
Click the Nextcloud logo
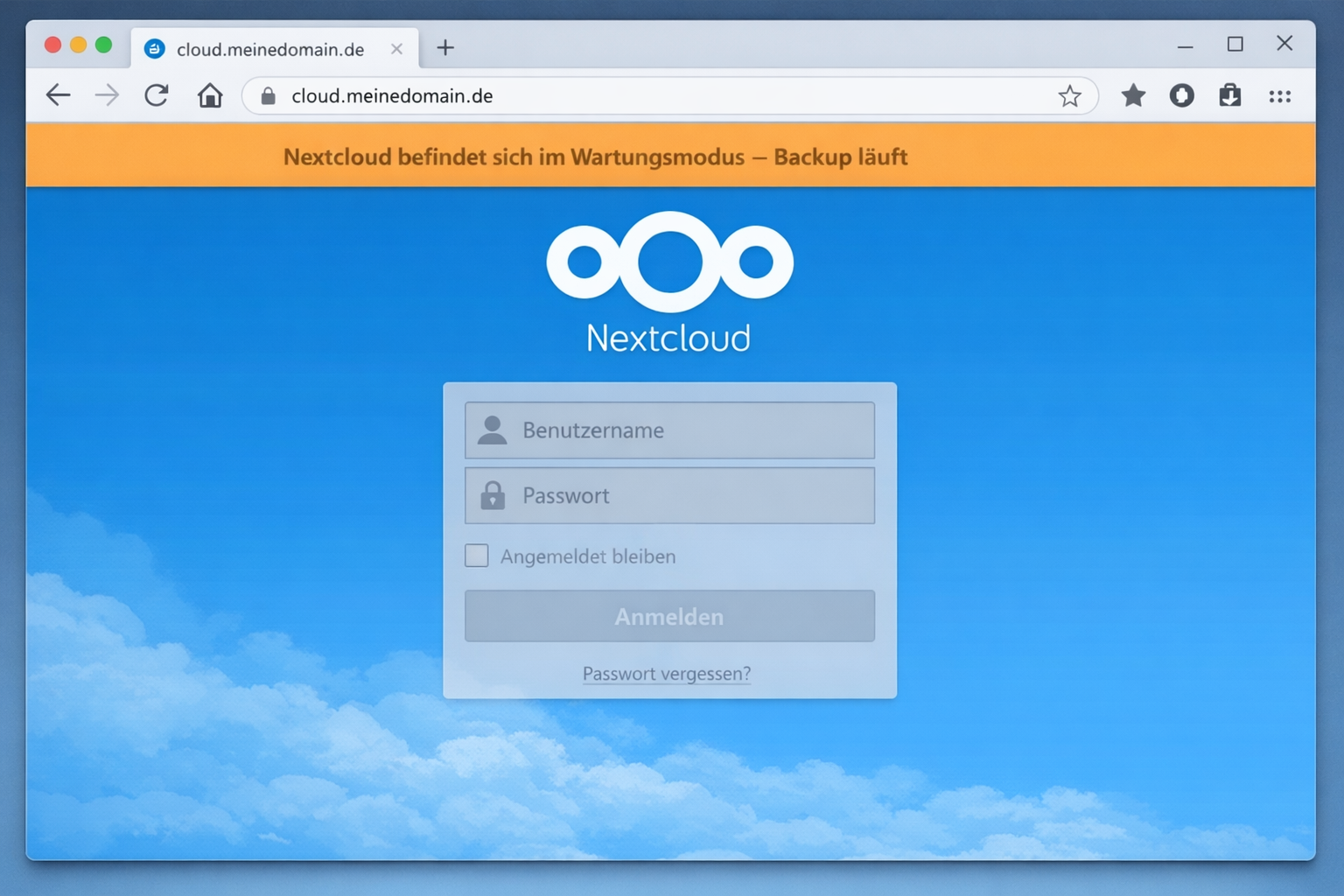point(669,262)
